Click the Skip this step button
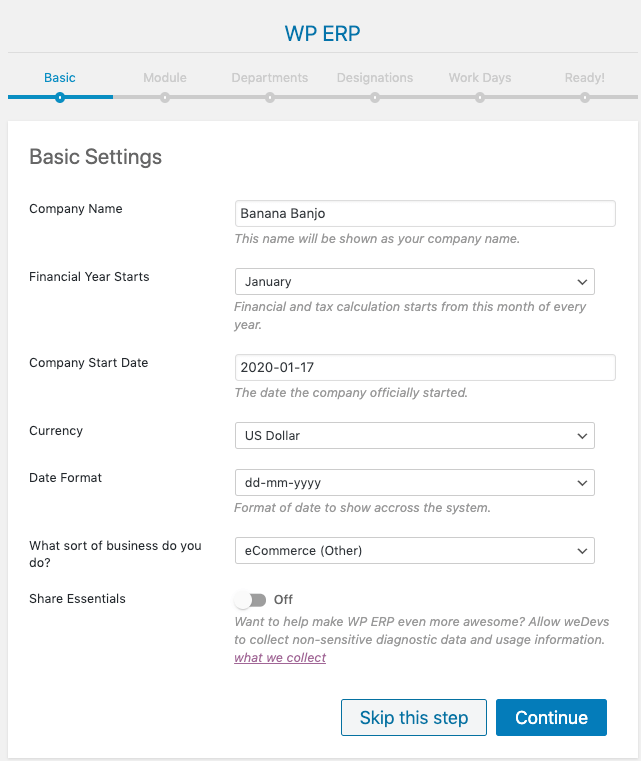This screenshot has height=761, width=641. [414, 717]
